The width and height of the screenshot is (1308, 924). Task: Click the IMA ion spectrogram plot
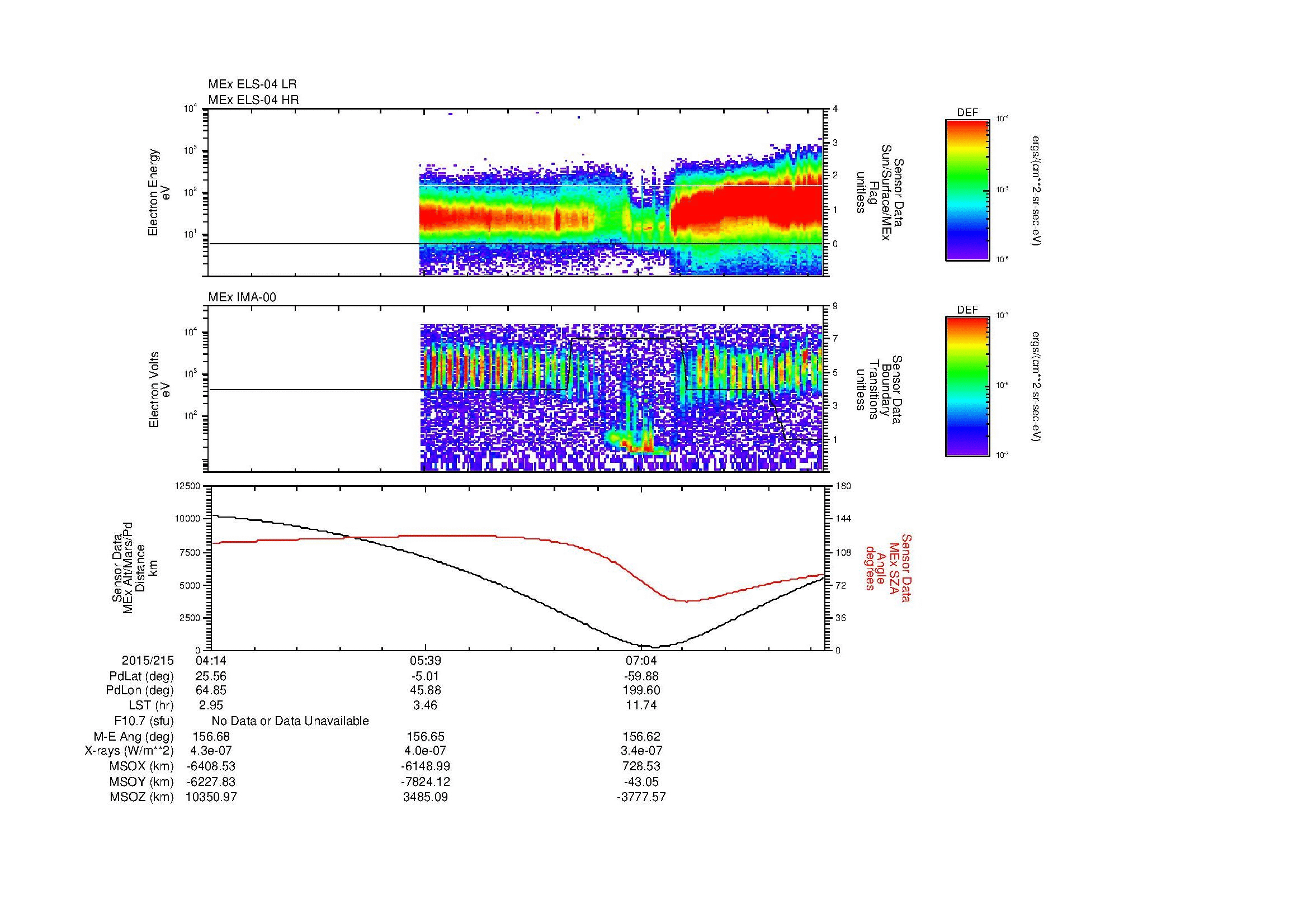coord(517,390)
